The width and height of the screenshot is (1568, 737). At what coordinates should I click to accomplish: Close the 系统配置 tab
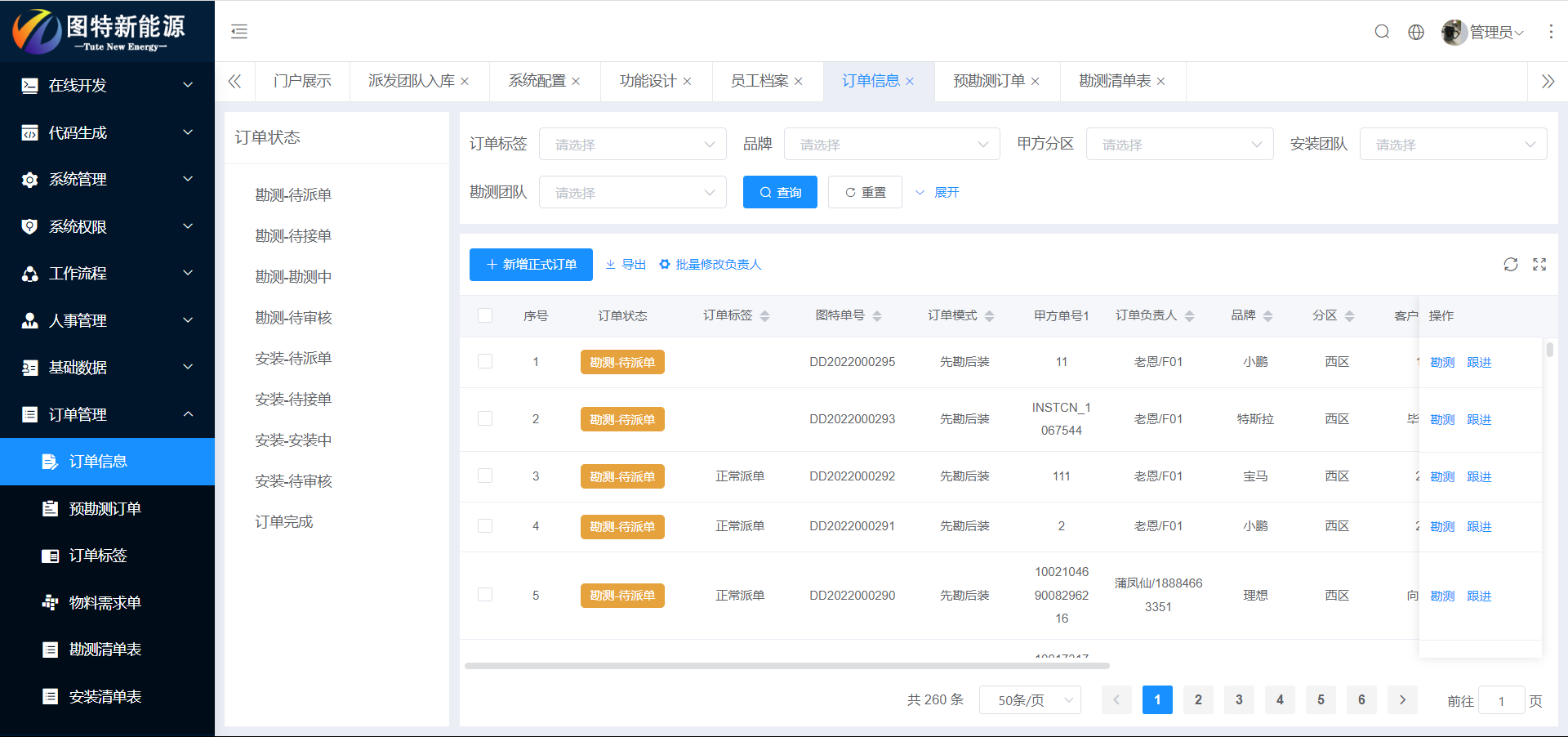[576, 82]
